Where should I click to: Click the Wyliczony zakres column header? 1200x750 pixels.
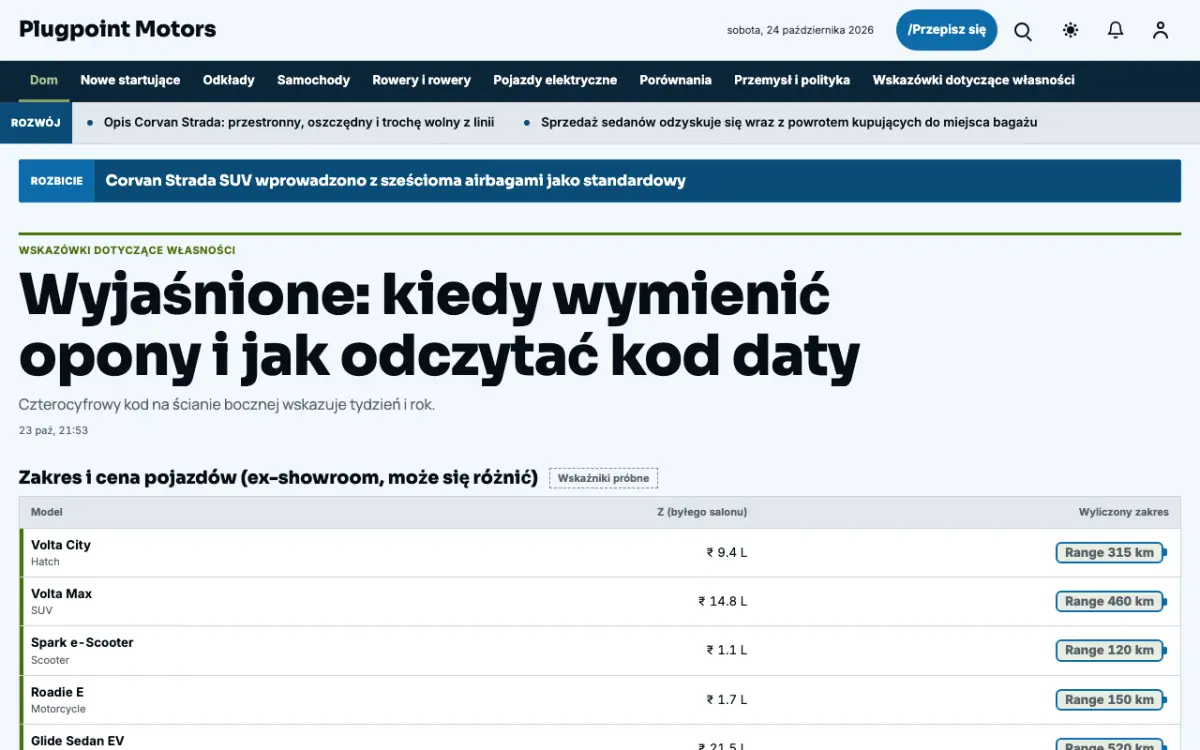point(1124,512)
